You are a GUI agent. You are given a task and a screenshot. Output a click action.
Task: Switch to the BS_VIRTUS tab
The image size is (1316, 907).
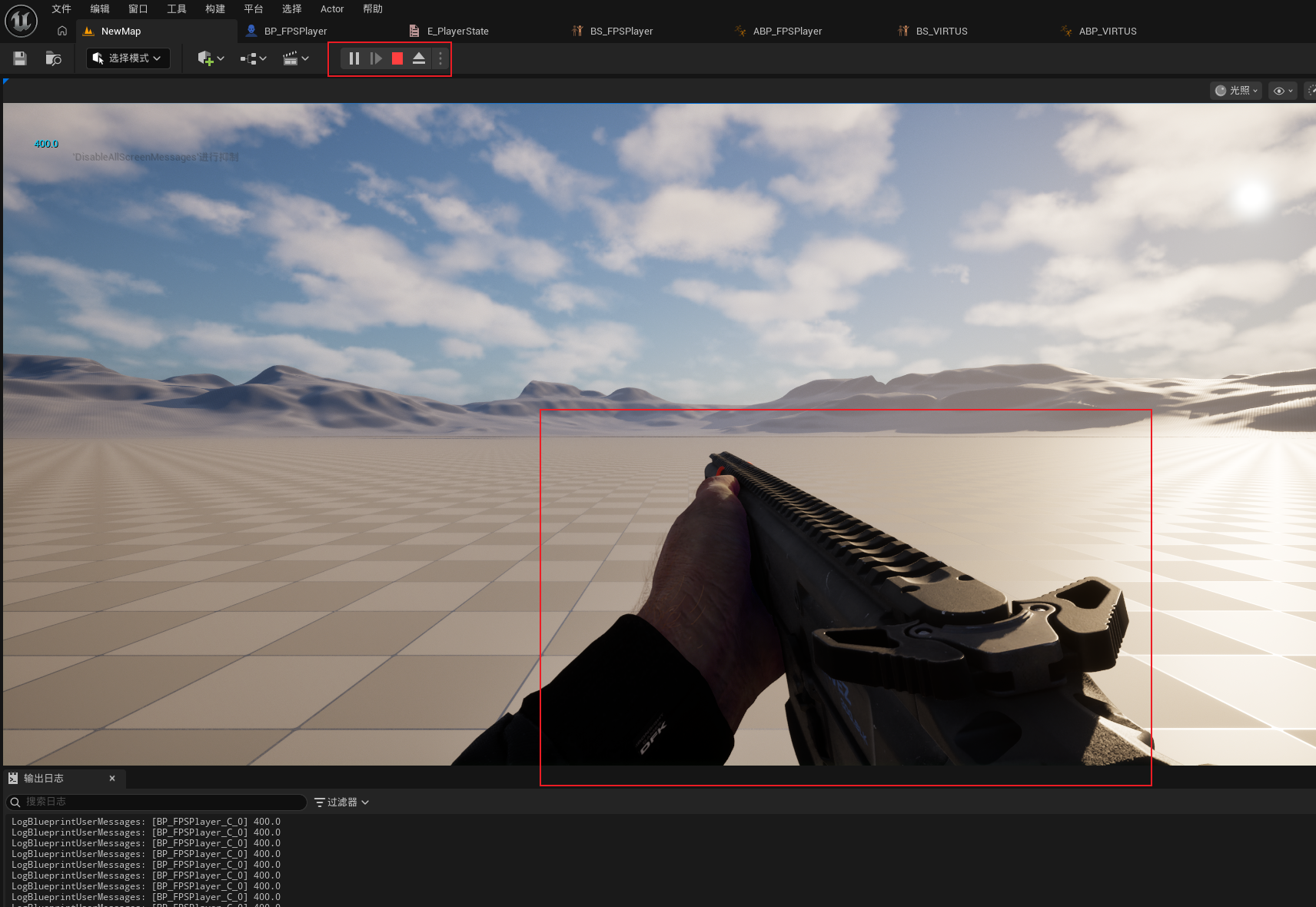[942, 32]
